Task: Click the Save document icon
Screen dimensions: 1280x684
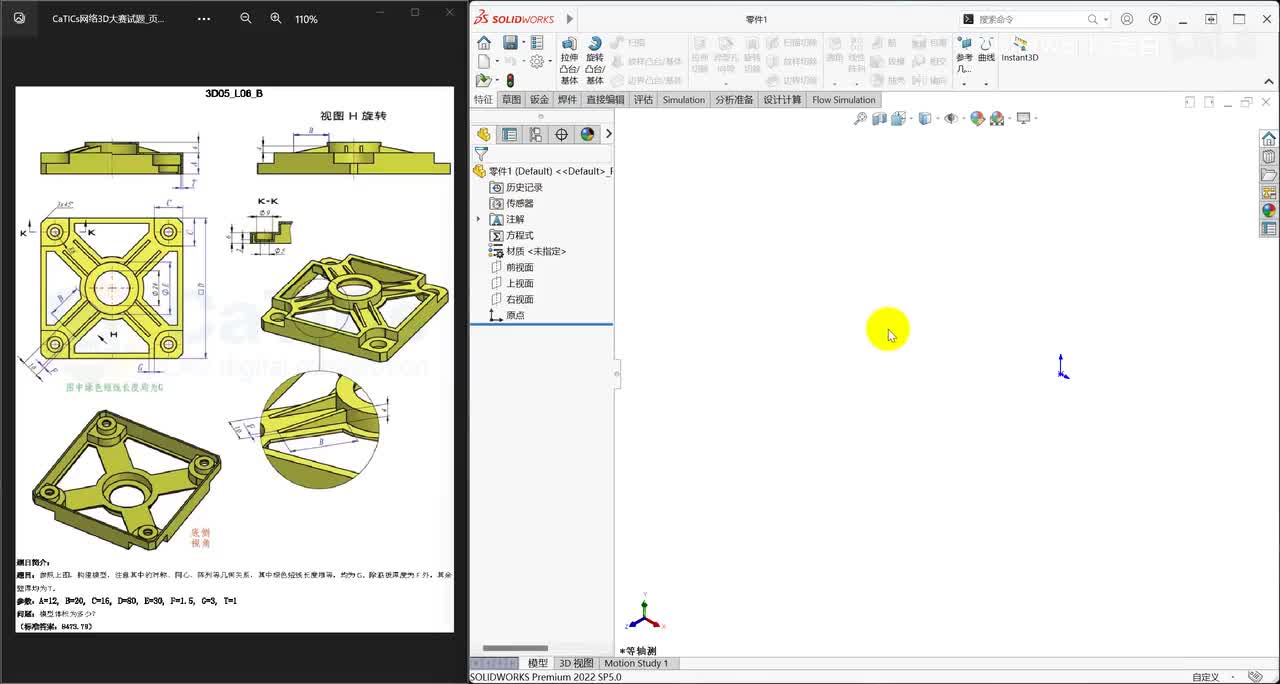Action: (510, 43)
